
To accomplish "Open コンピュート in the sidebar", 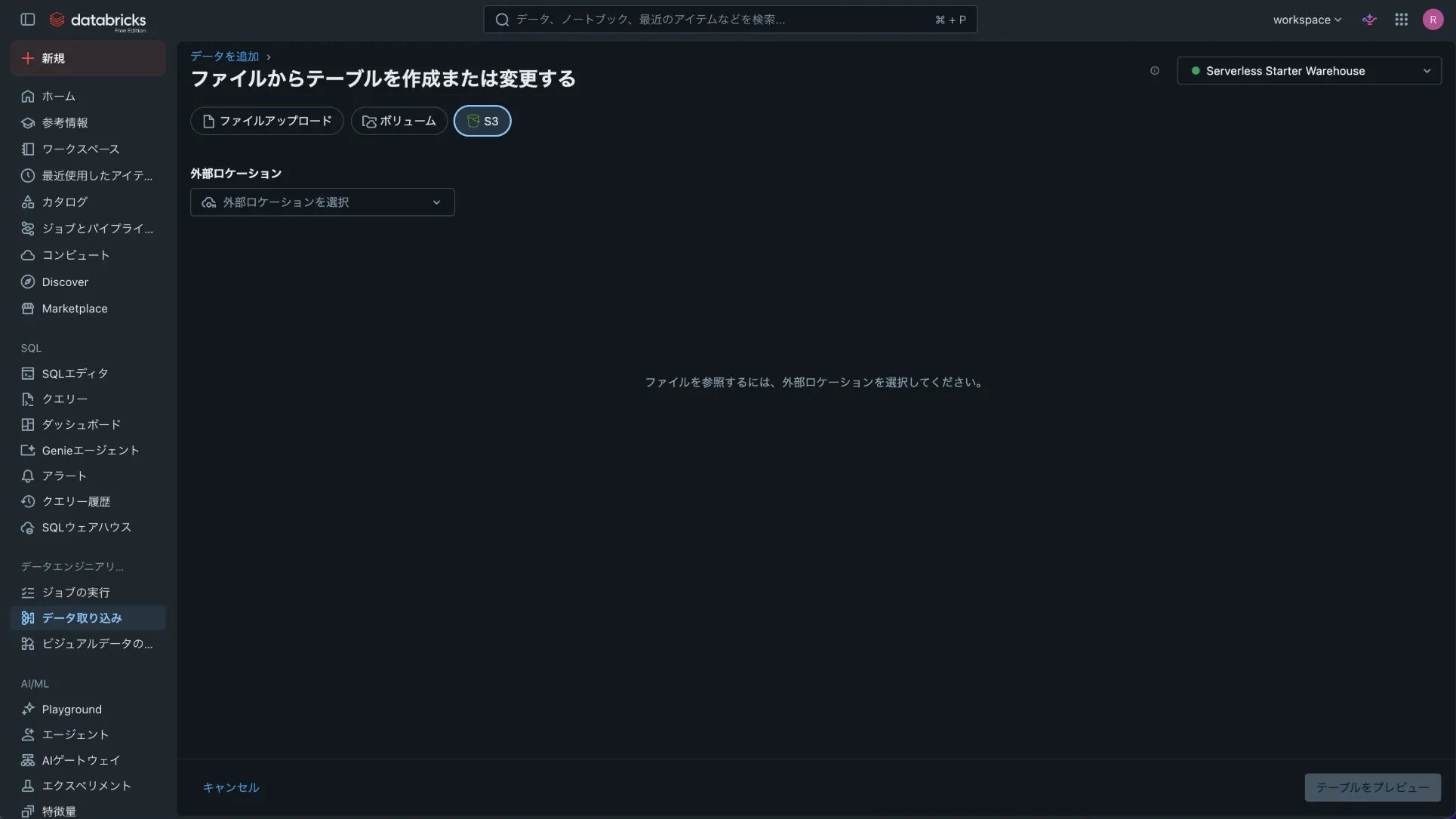I will click(x=88, y=255).
